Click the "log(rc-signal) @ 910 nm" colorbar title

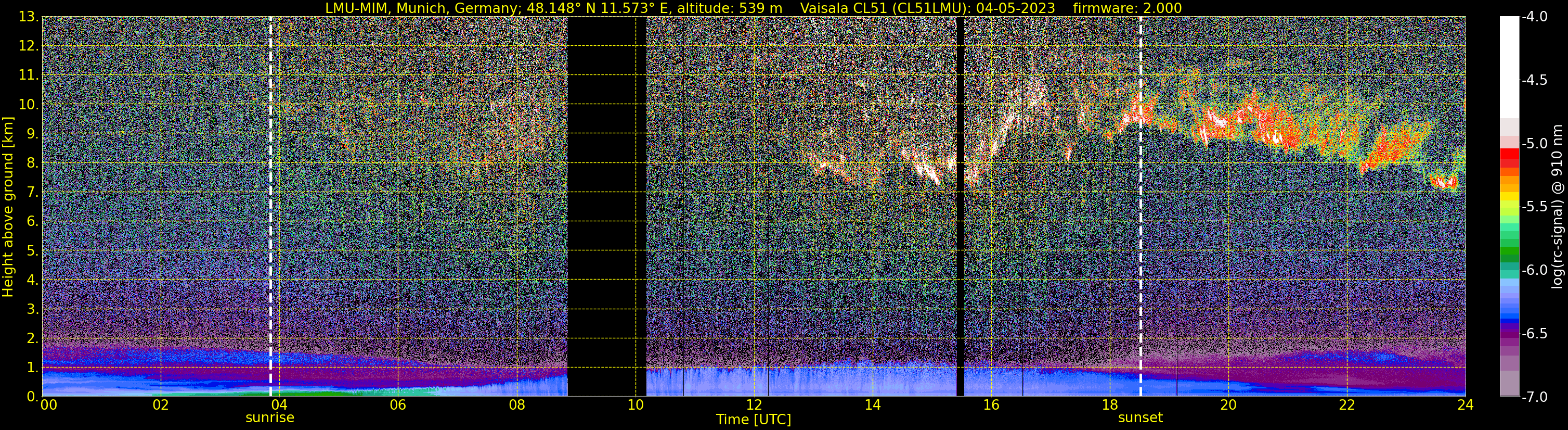(1558, 206)
